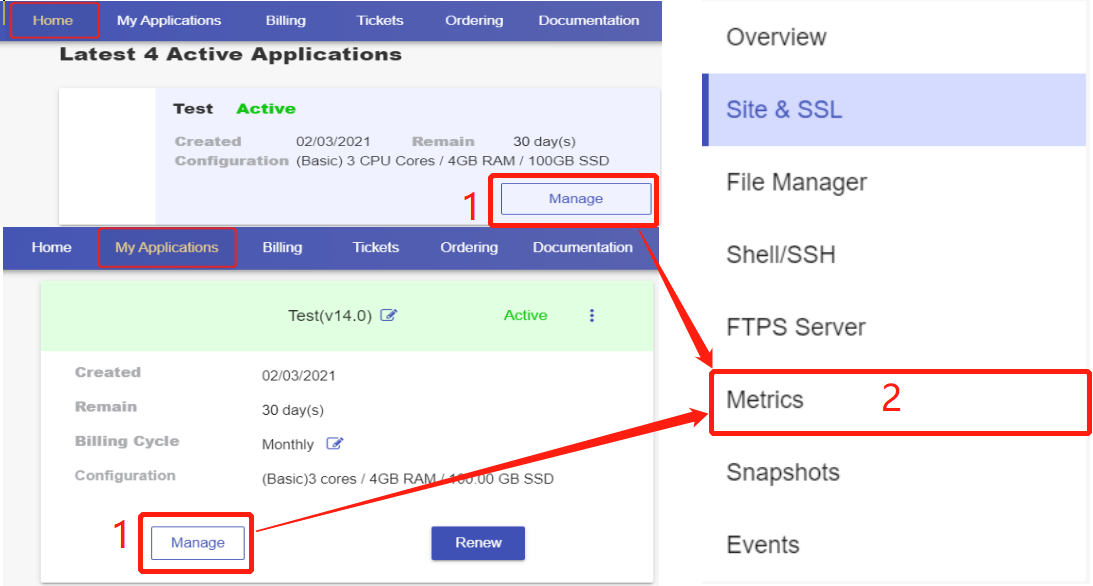Select the red-outlined My Applications tab
The image size is (1093, 586).
(x=166, y=247)
